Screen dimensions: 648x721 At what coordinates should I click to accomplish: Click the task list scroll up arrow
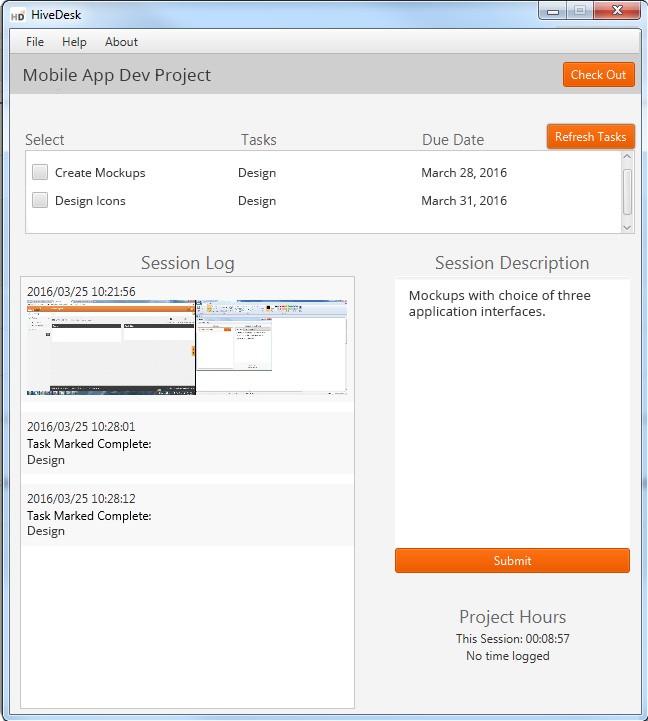pos(627,157)
